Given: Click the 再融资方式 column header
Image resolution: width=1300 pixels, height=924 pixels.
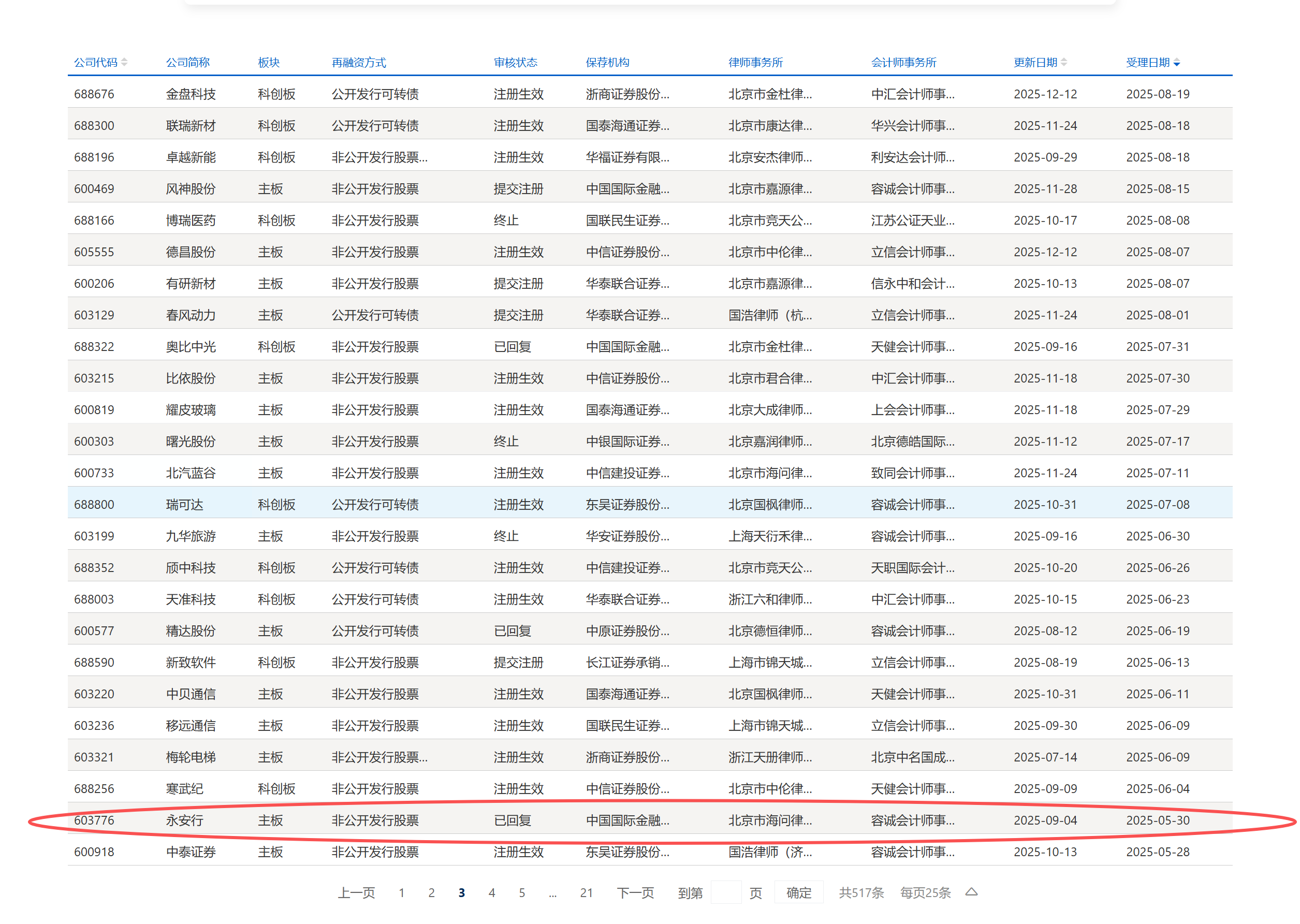Looking at the screenshot, I should pos(358,63).
